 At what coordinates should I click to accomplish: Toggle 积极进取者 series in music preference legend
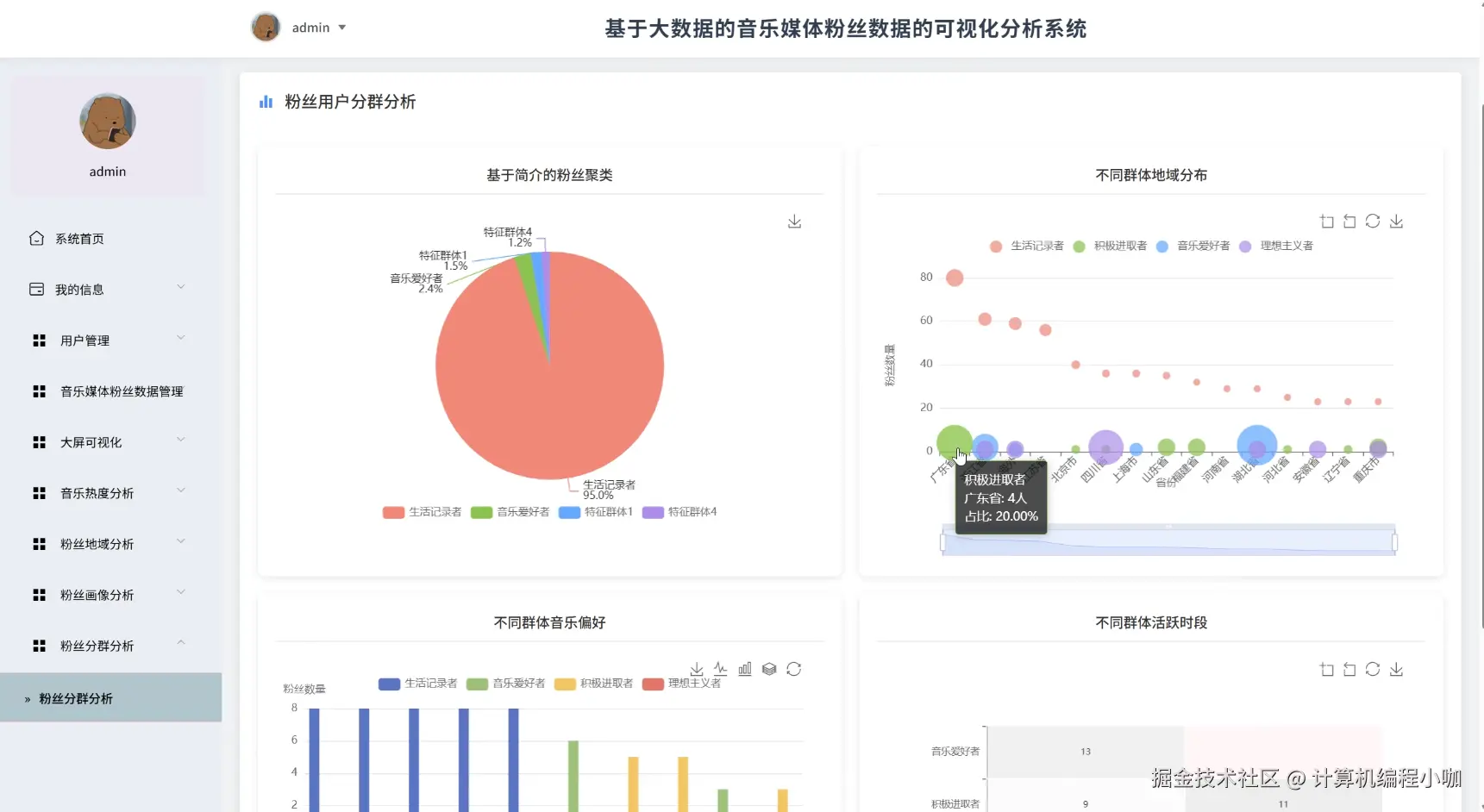pyautogui.click(x=594, y=684)
